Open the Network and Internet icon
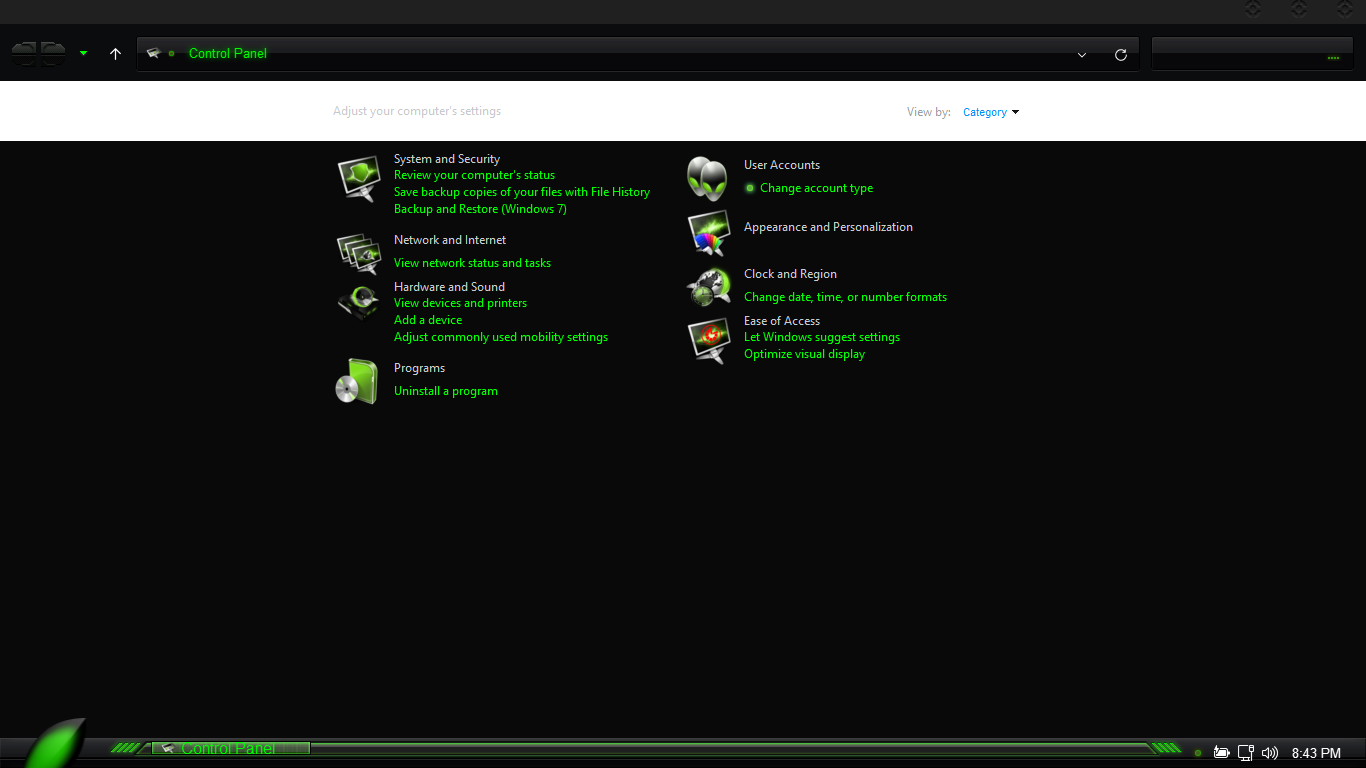This screenshot has width=1366, height=768. (x=358, y=254)
